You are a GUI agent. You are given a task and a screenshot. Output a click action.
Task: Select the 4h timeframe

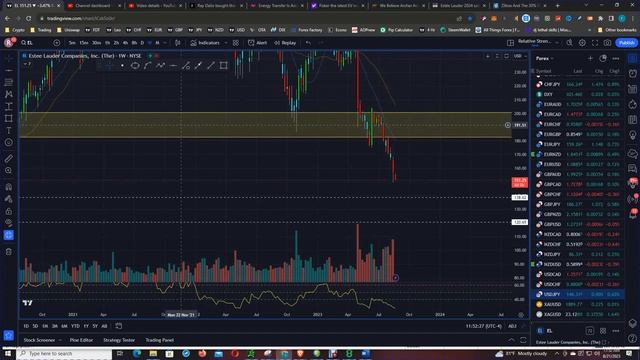pos(125,43)
